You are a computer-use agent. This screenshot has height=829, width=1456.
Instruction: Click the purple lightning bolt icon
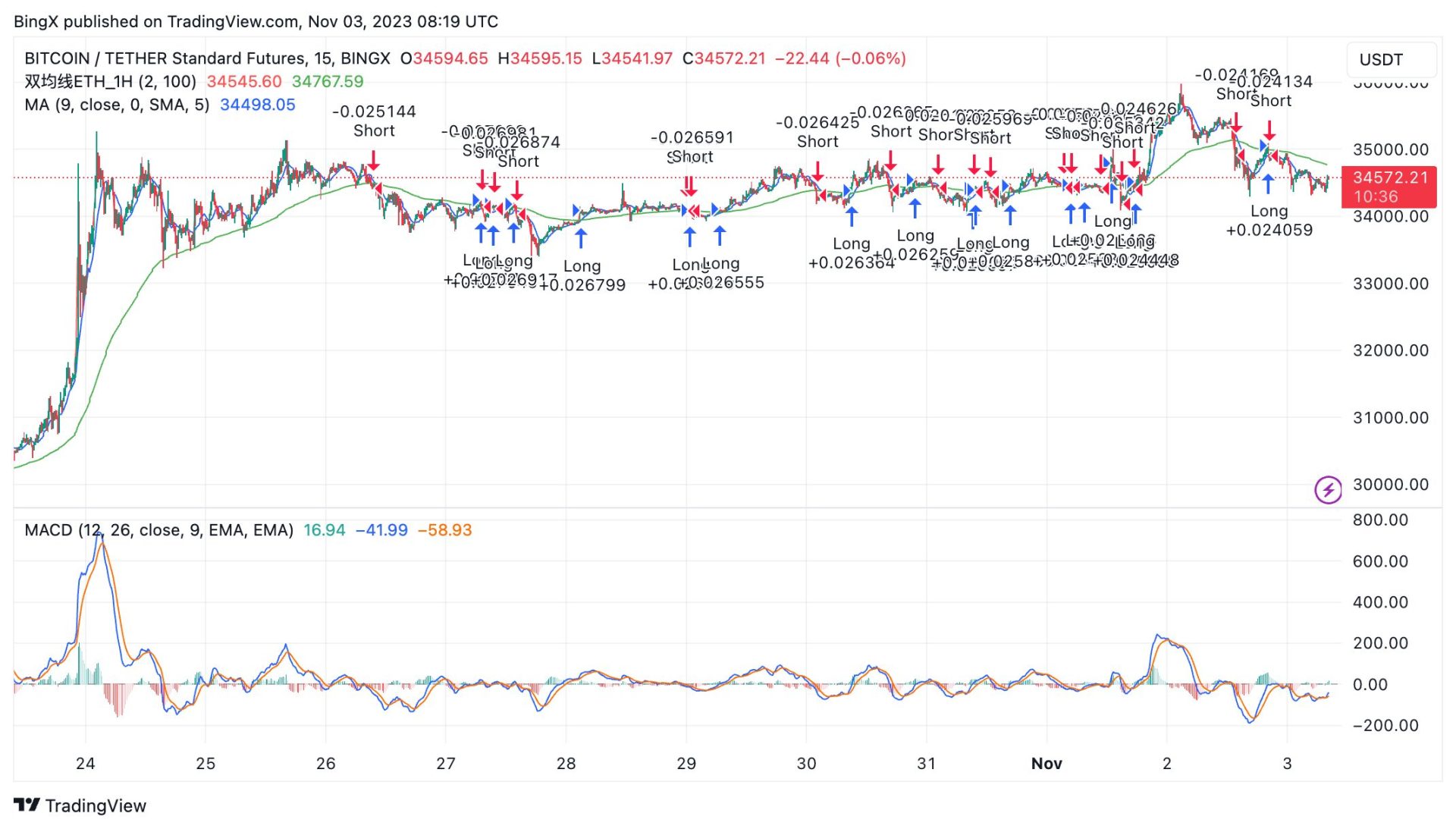point(1328,490)
